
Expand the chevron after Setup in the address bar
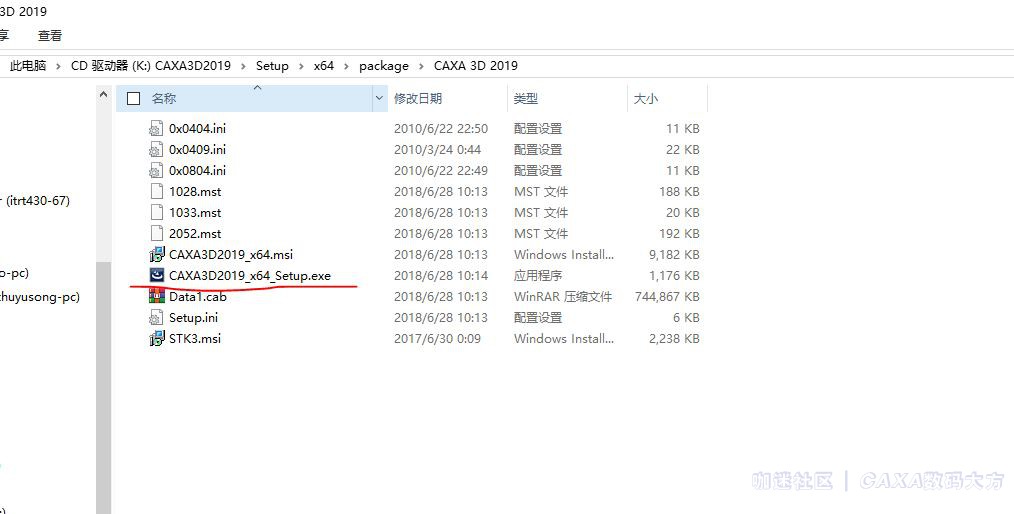point(301,66)
